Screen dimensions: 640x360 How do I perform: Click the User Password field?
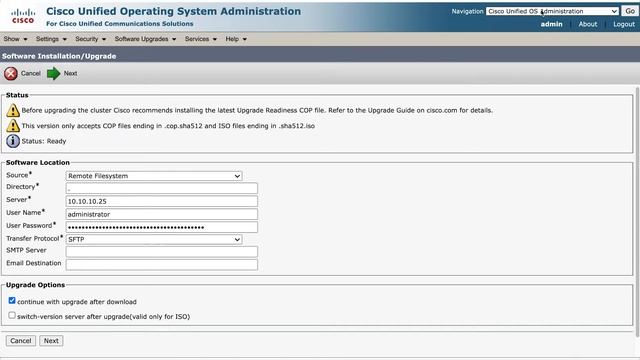162,227
